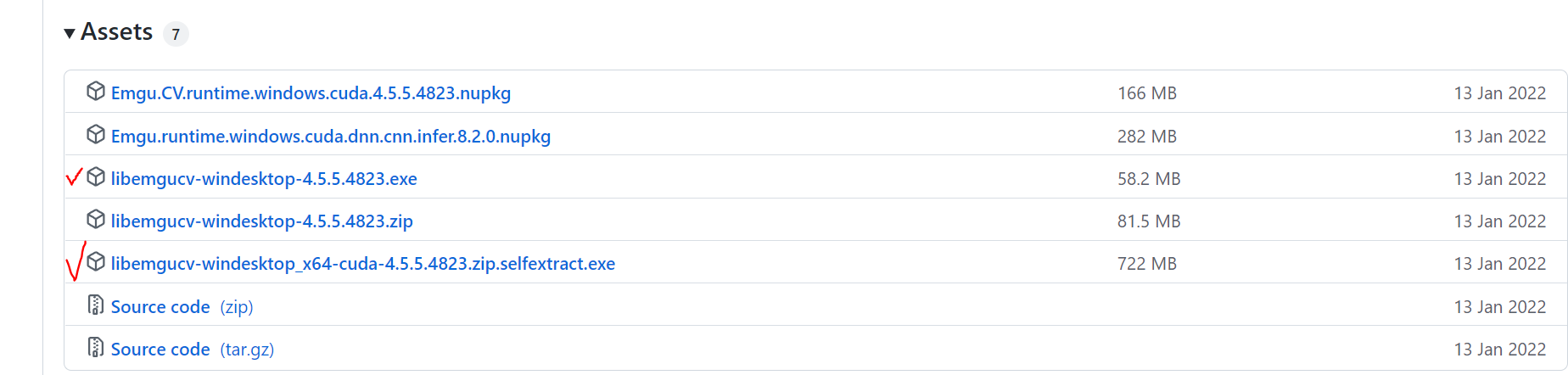Collapse the Assets section triangle
This screenshot has height=375, width=1568.
[70, 34]
